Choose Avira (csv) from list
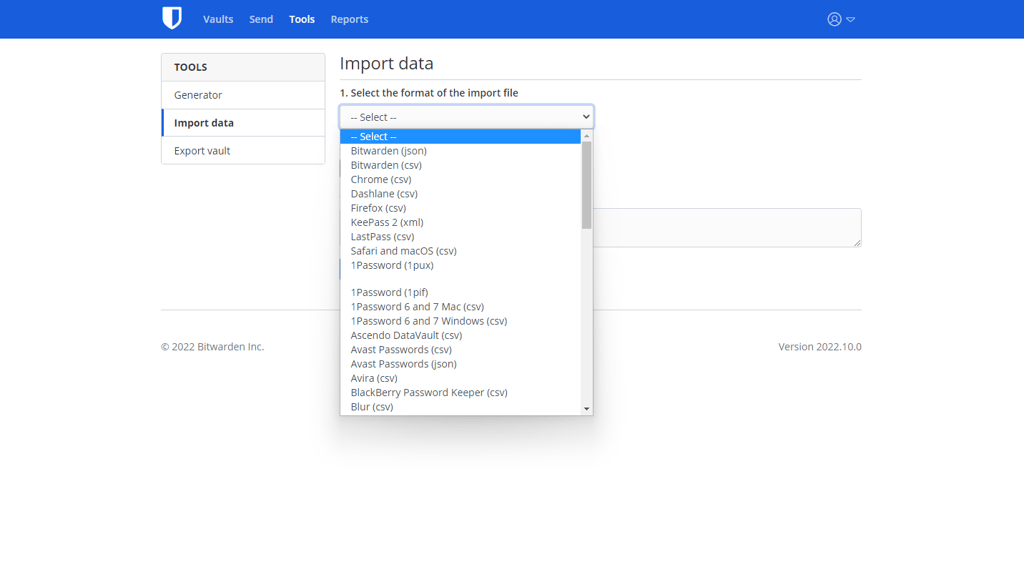Viewport: 1024px width, 577px height. [x=460, y=379]
